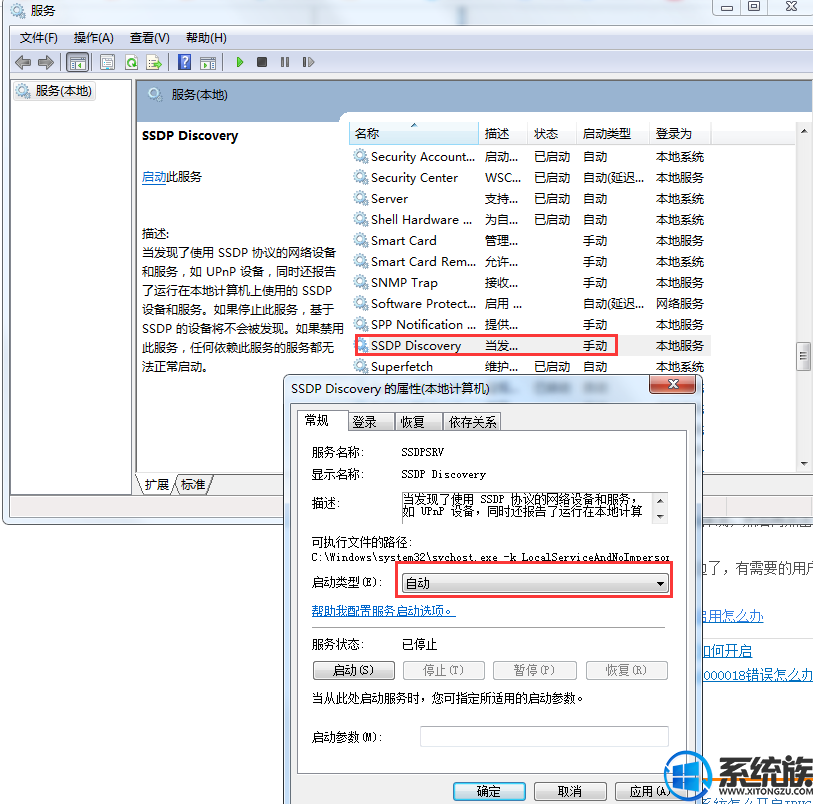
Task: Select 服务(本地) node in left tree
Action: tap(54, 91)
